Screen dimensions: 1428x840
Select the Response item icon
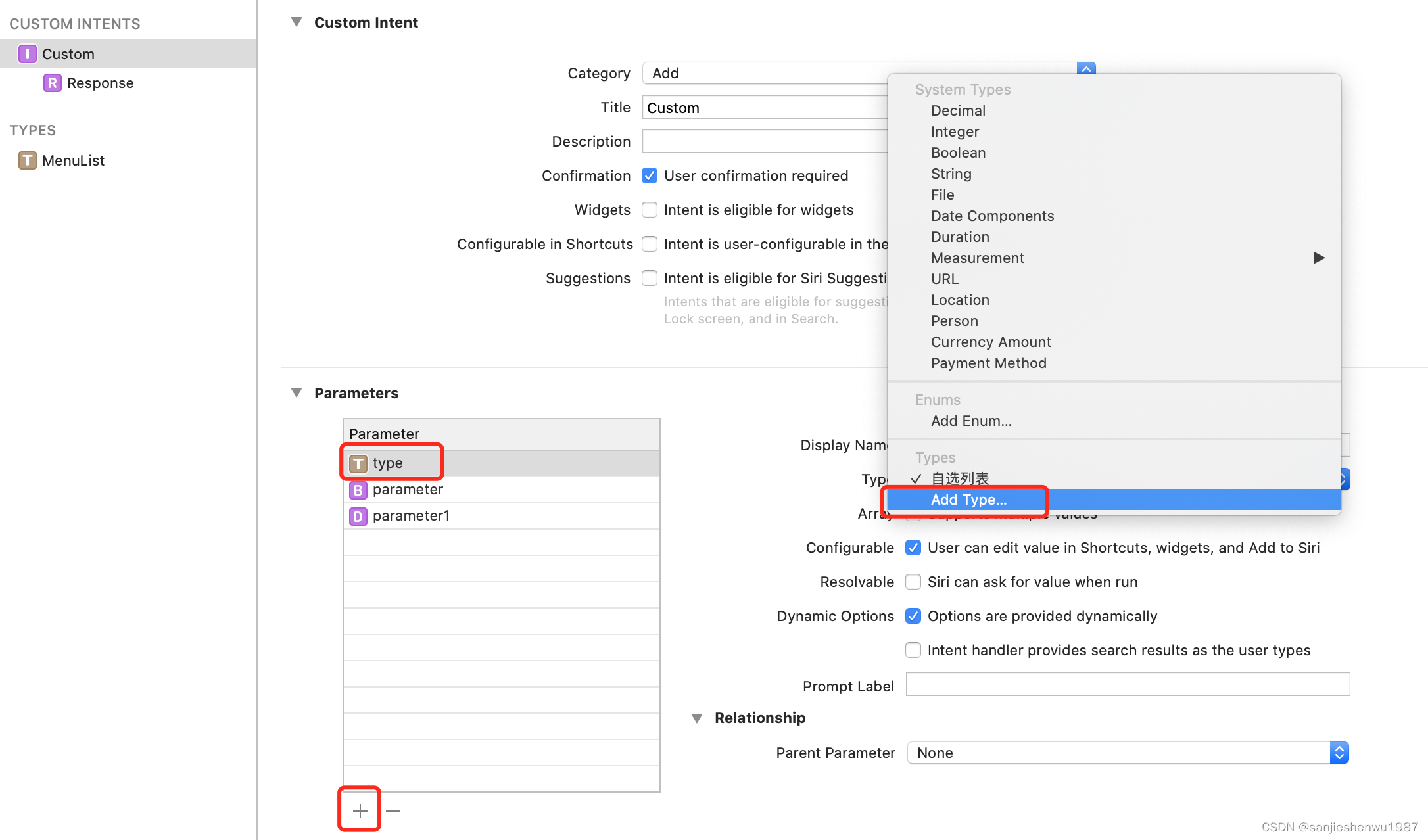click(x=52, y=83)
